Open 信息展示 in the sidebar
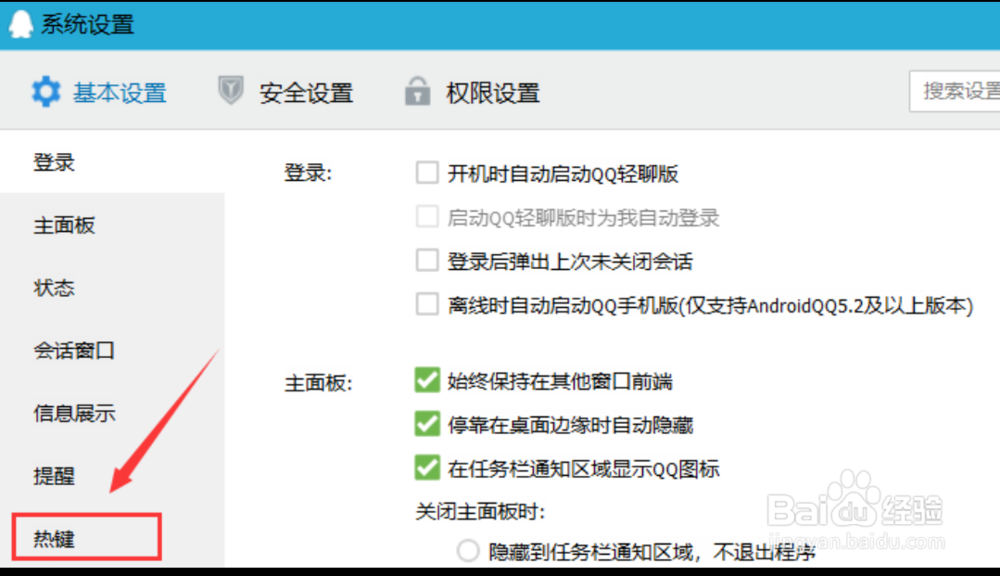This screenshot has height=576, width=1000. (75, 413)
